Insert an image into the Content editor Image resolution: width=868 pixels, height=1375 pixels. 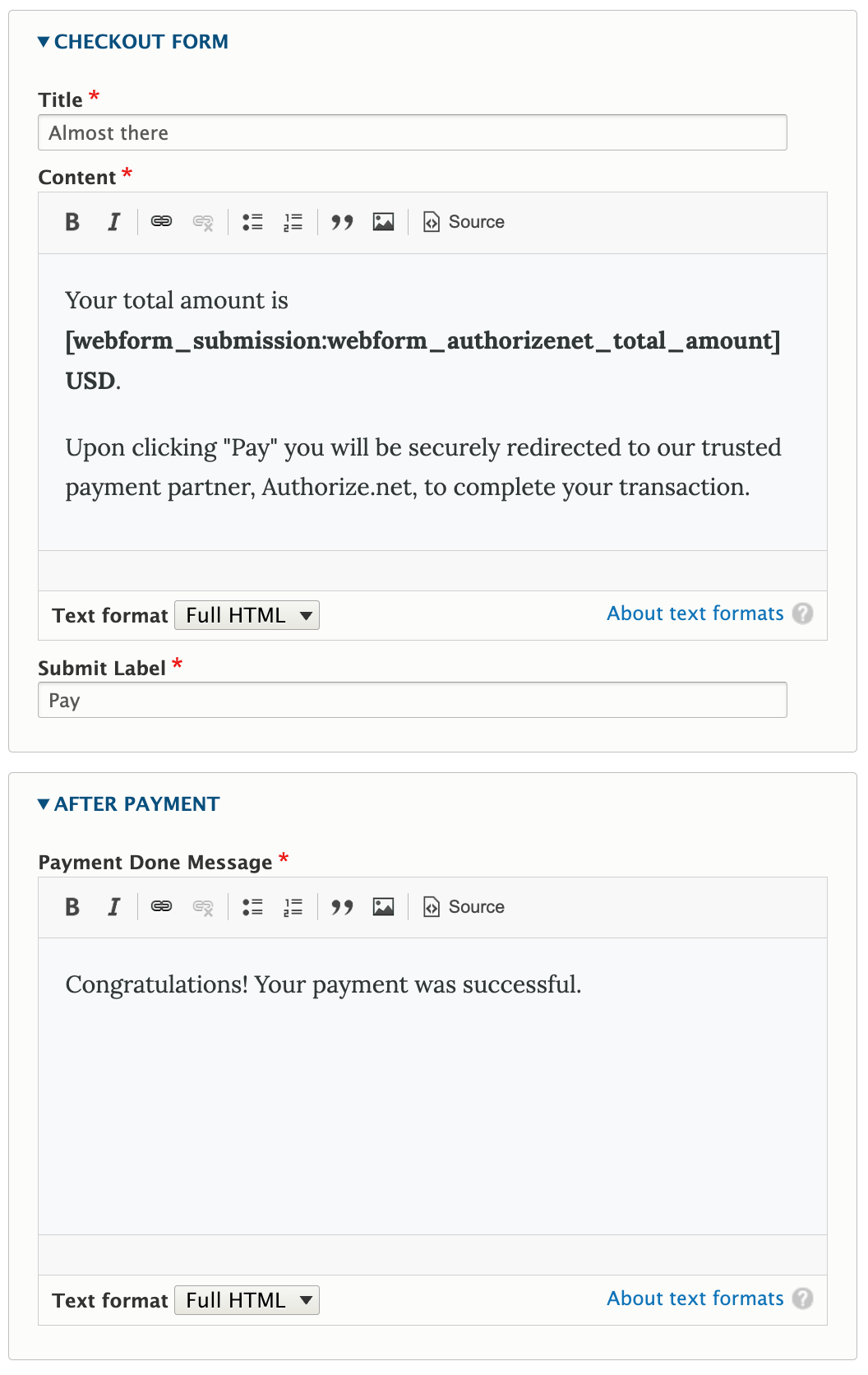coord(384,221)
